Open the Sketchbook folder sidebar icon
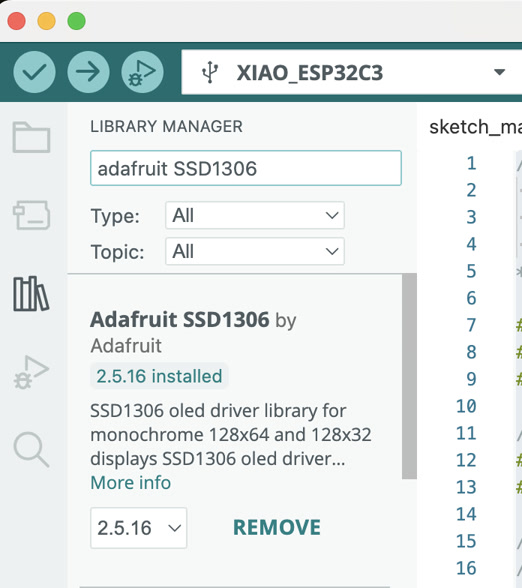Viewport: 522px width, 588px height. click(32, 137)
